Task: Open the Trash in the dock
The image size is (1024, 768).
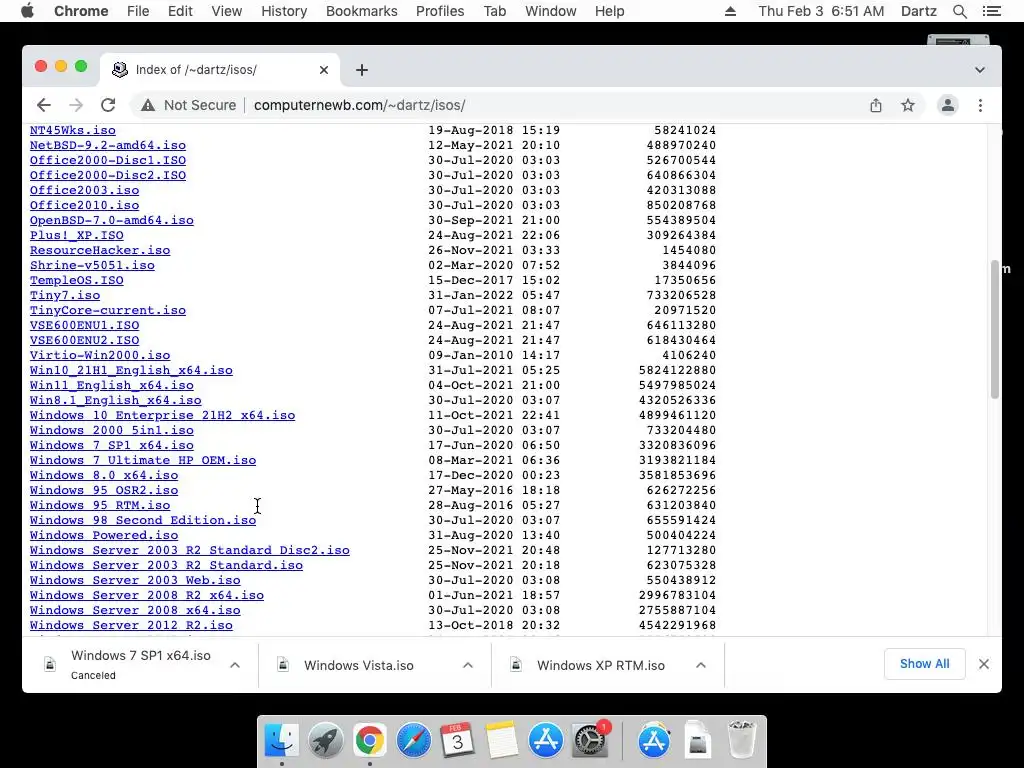Action: click(x=742, y=740)
